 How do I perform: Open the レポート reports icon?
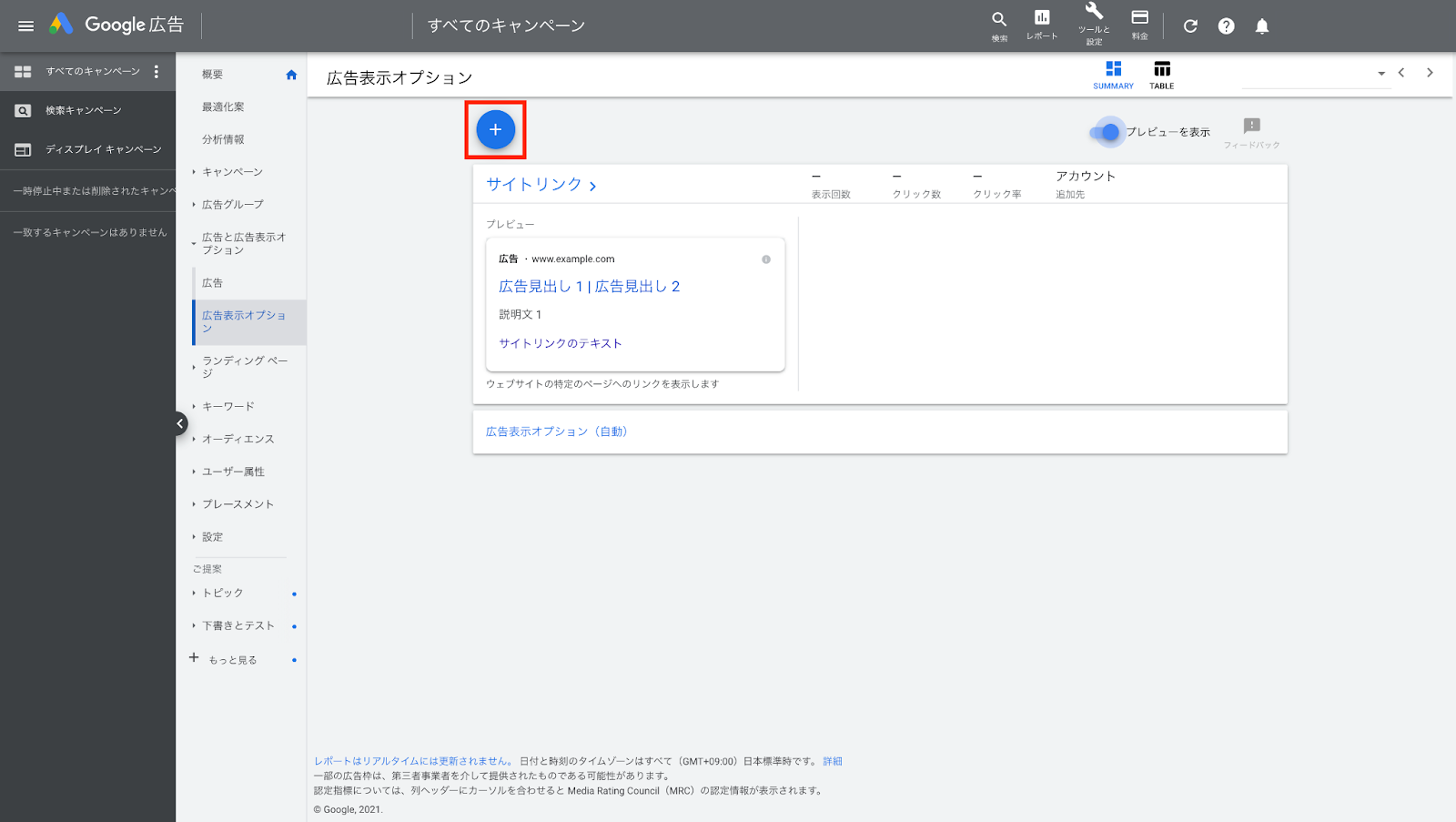(1042, 25)
